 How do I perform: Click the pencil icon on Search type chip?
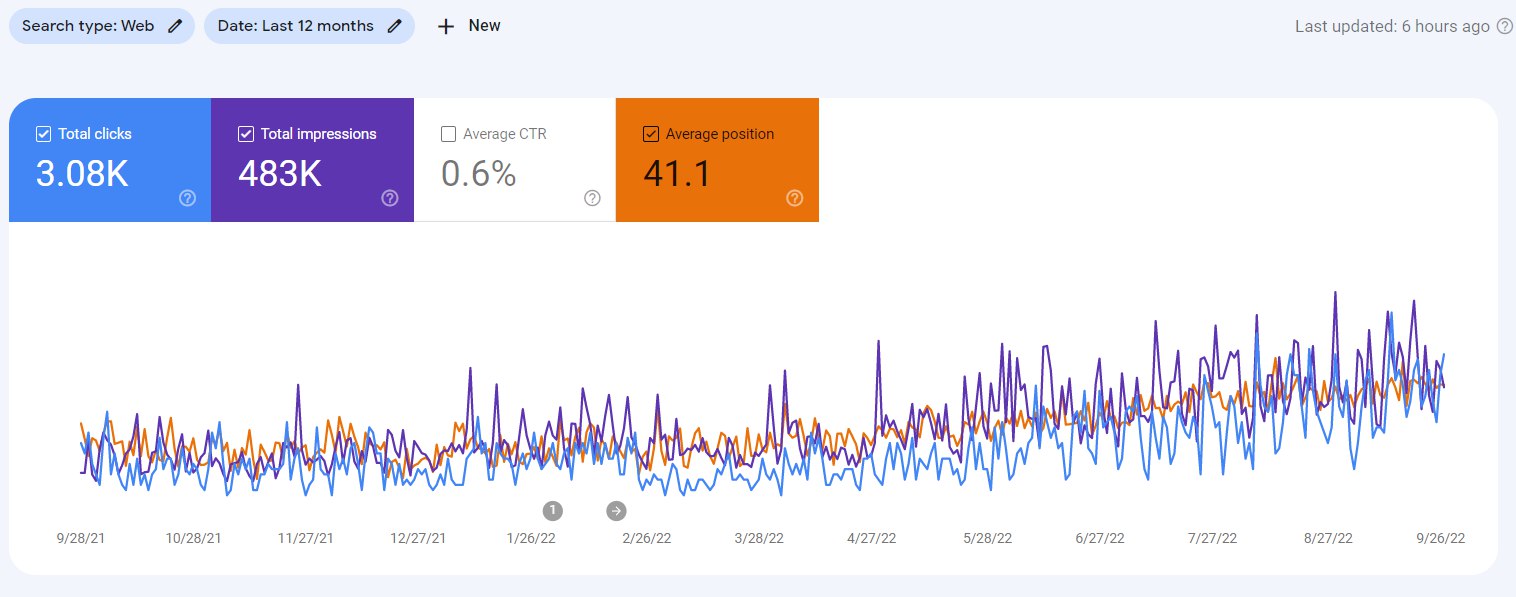pyautogui.click(x=175, y=26)
